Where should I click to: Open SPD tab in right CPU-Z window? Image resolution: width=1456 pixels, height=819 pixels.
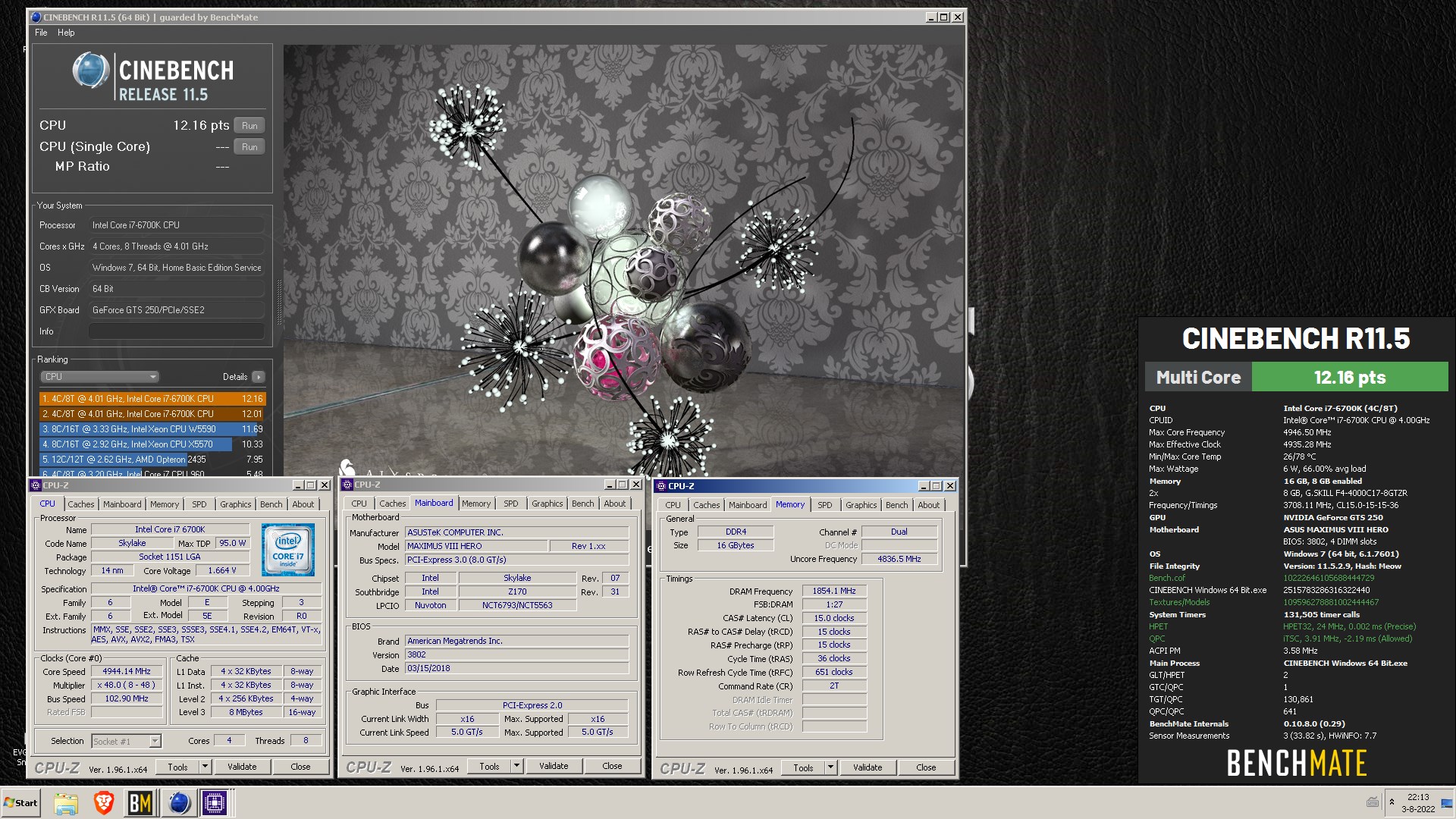pos(825,505)
